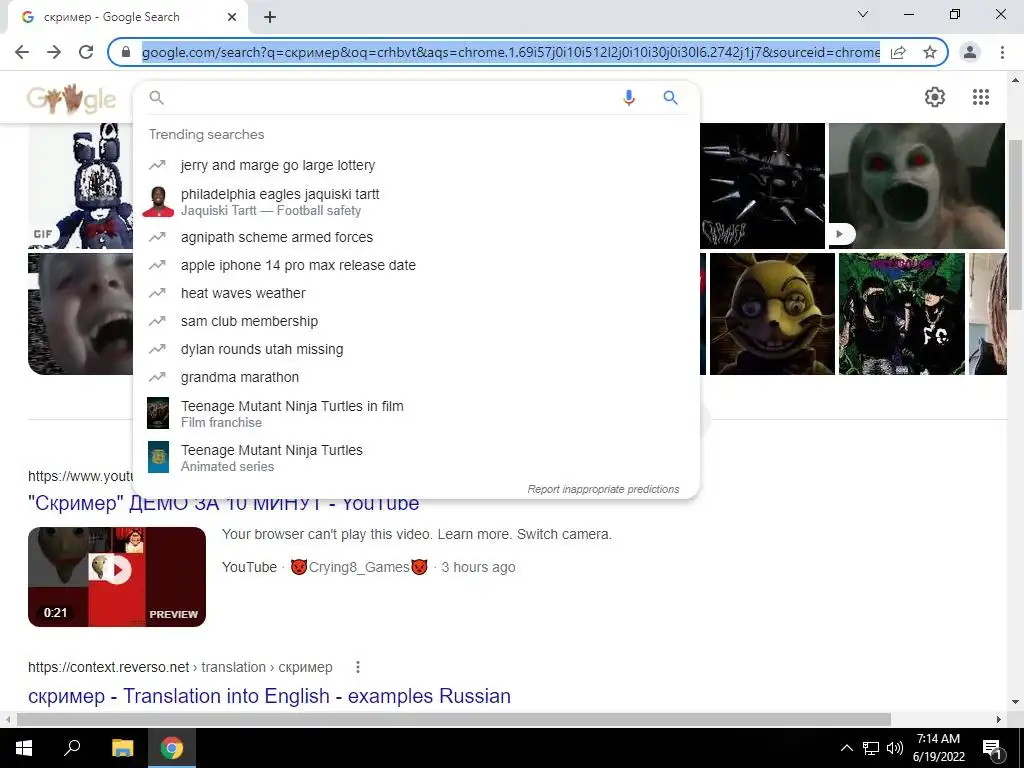Click the trending arrow icon beside grandma marathon
This screenshot has width=1024, height=768.
point(157,377)
